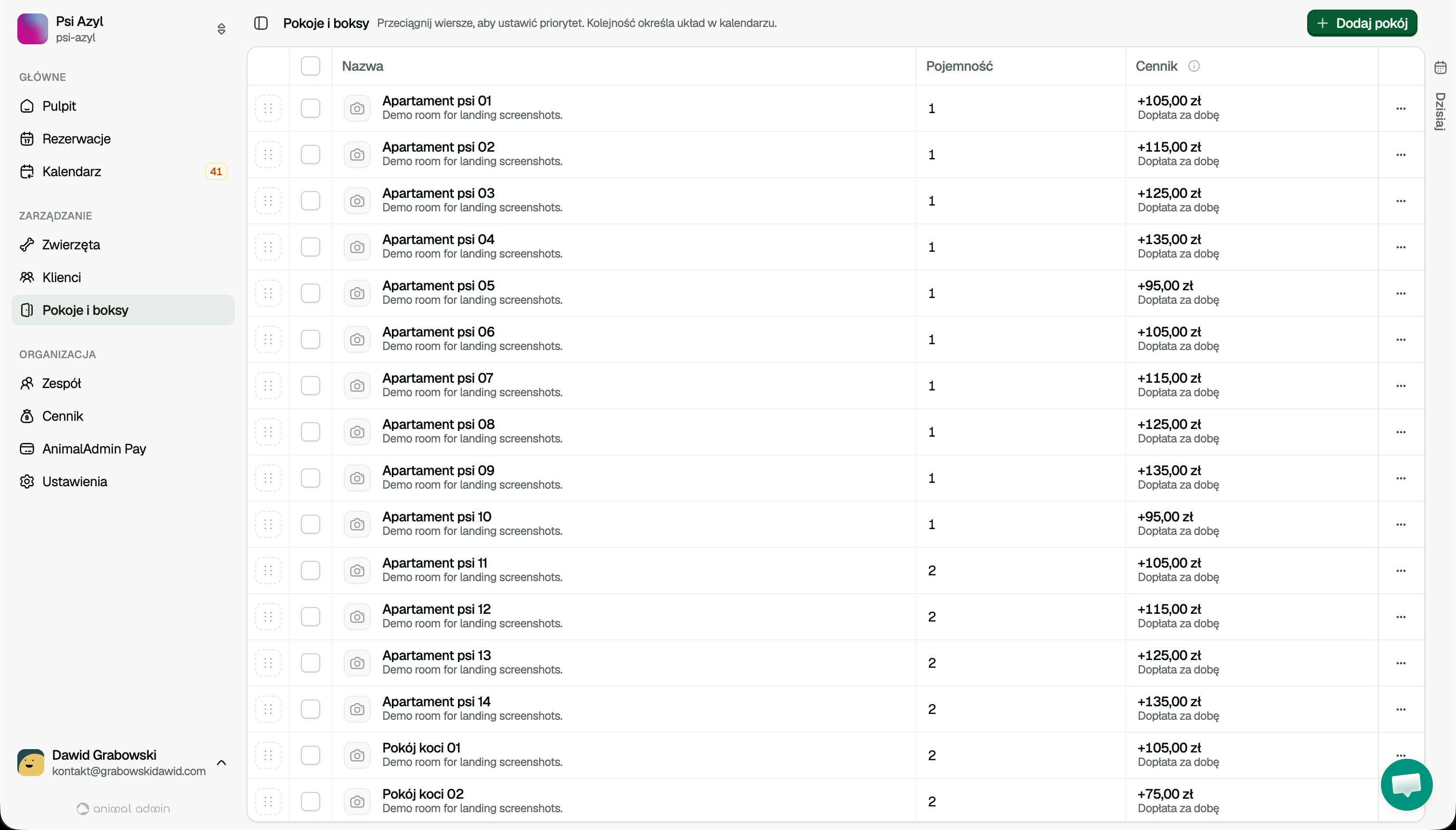The image size is (1456, 830).
Task: Grab drag handle of Apartament psi 06
Action: (x=268, y=340)
